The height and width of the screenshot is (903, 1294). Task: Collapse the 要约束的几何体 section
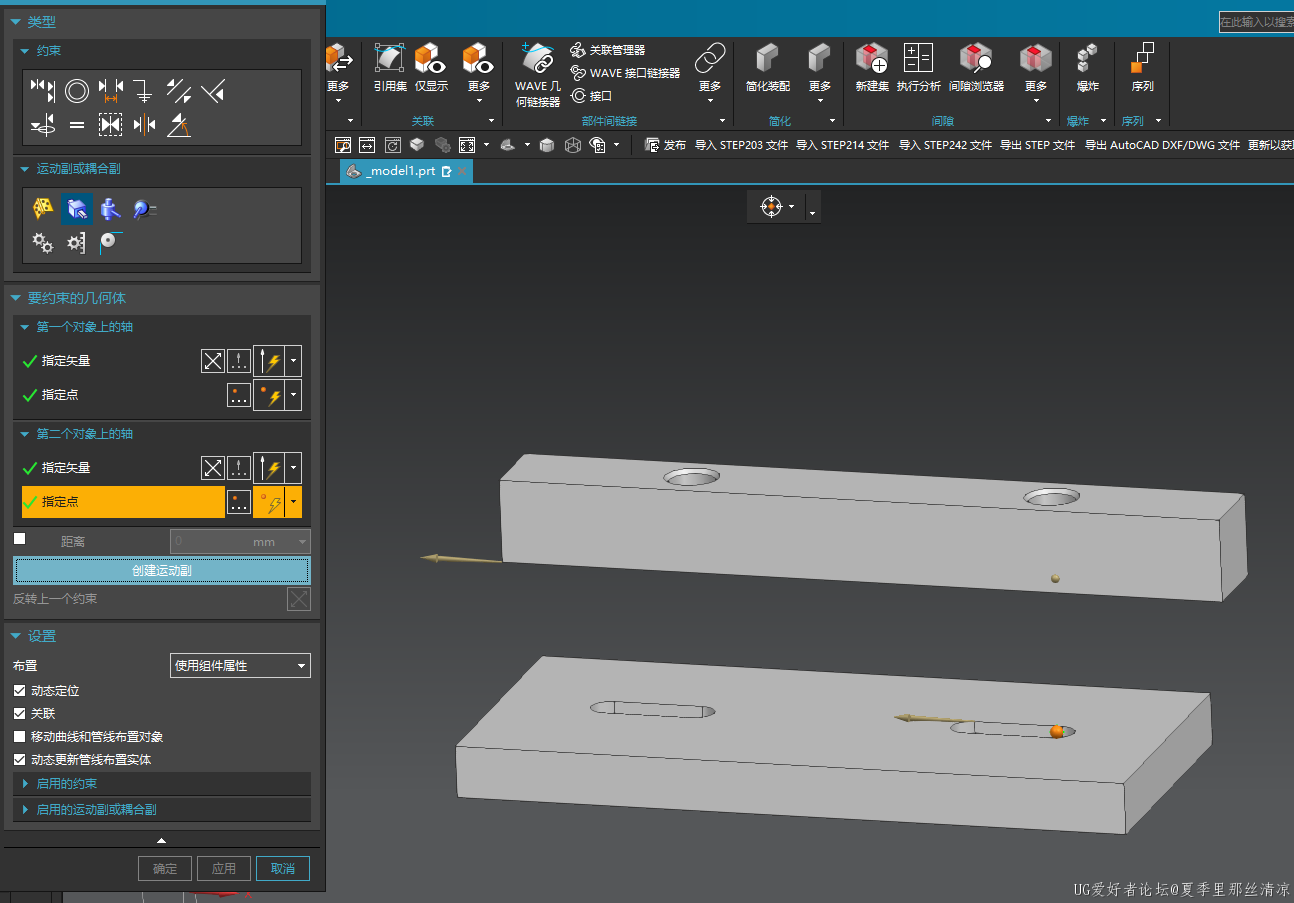tap(16, 298)
